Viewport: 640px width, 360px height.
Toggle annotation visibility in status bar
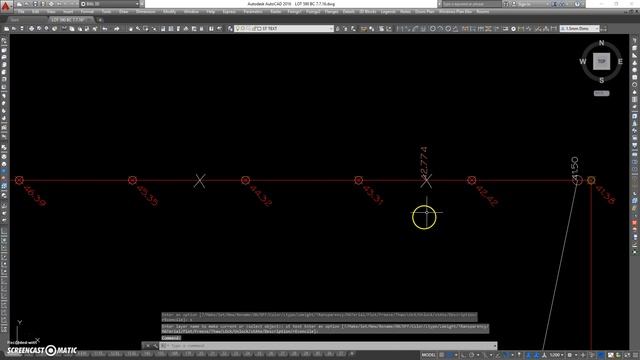pos(529,355)
